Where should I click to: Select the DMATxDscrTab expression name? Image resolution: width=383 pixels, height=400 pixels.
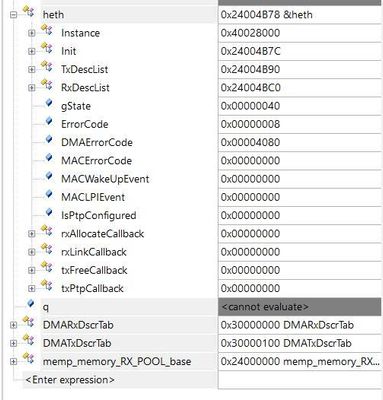(77, 343)
